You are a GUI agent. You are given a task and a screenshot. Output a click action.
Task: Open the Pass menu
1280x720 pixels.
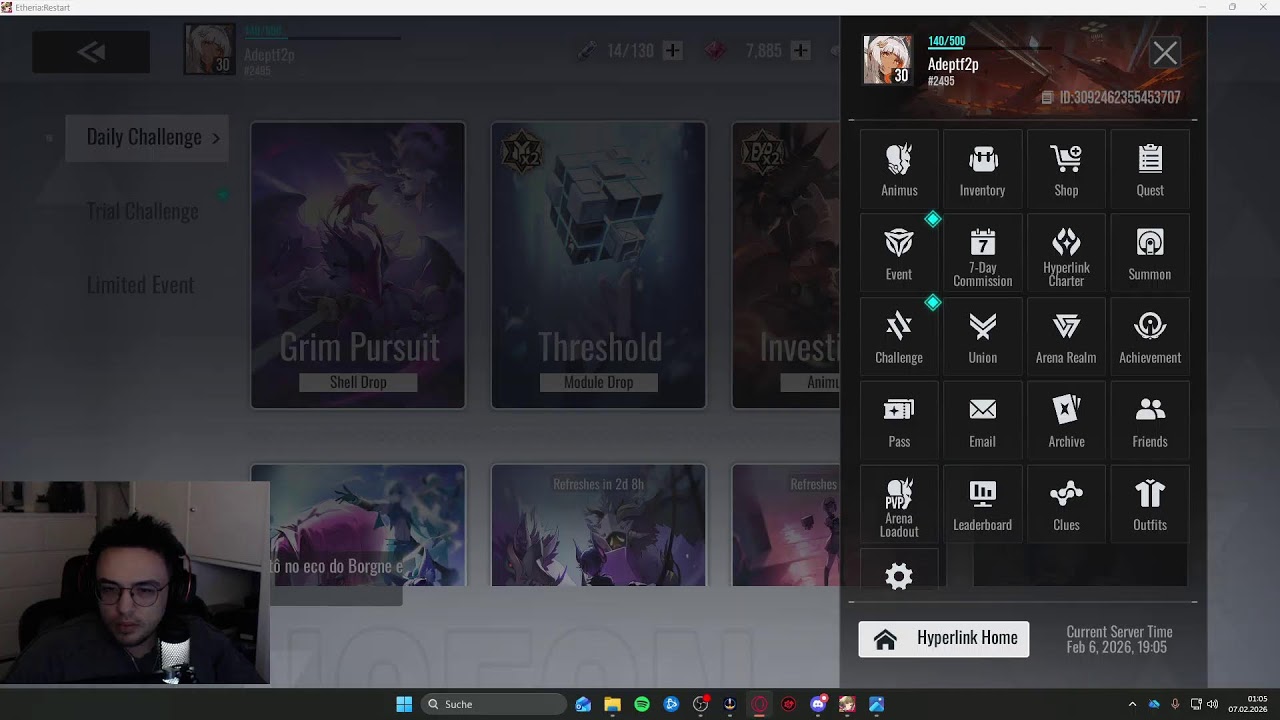tap(899, 420)
